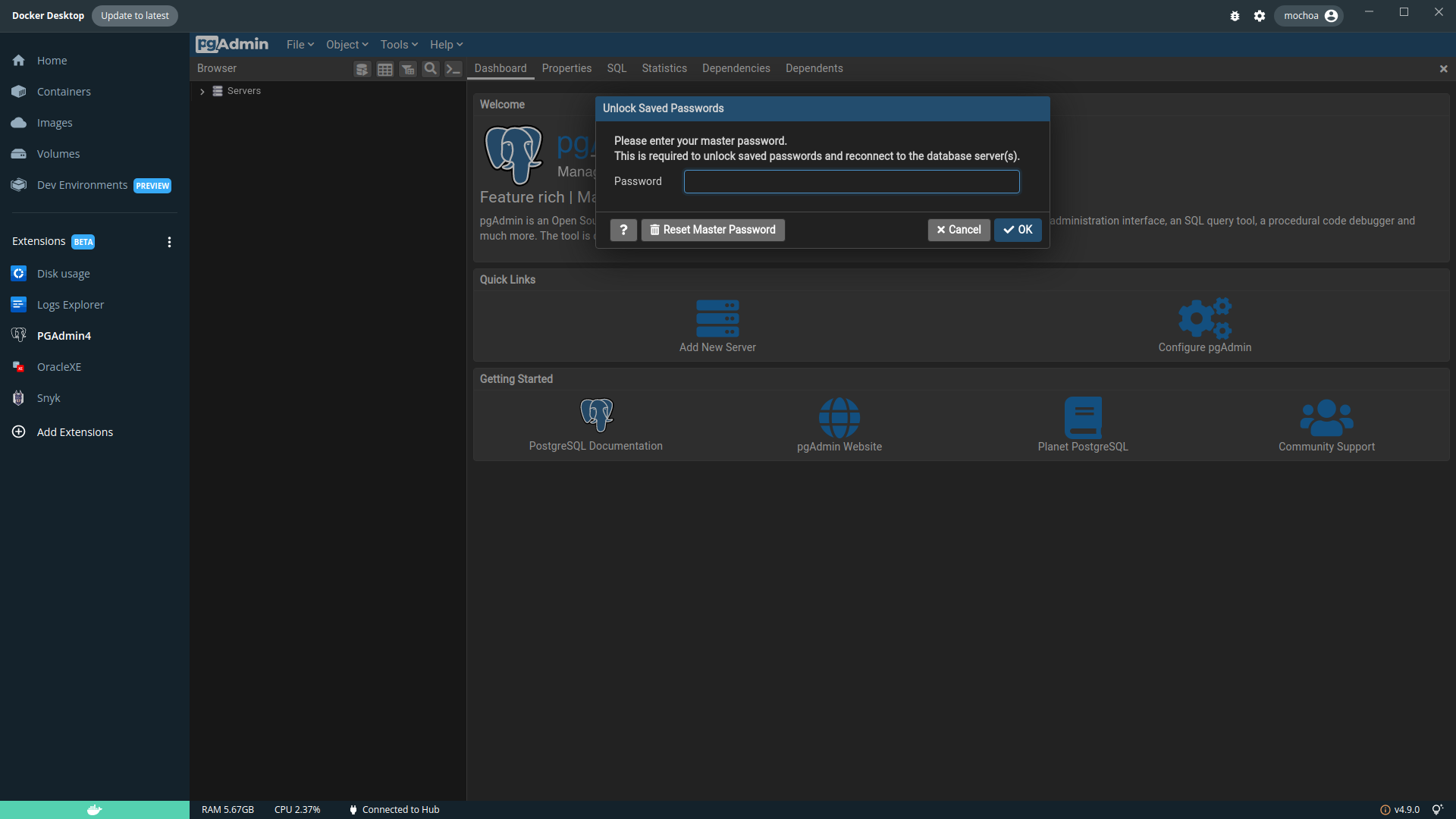This screenshot has height=819, width=1456.
Task: Click the Reset Master Password button
Action: [713, 230]
